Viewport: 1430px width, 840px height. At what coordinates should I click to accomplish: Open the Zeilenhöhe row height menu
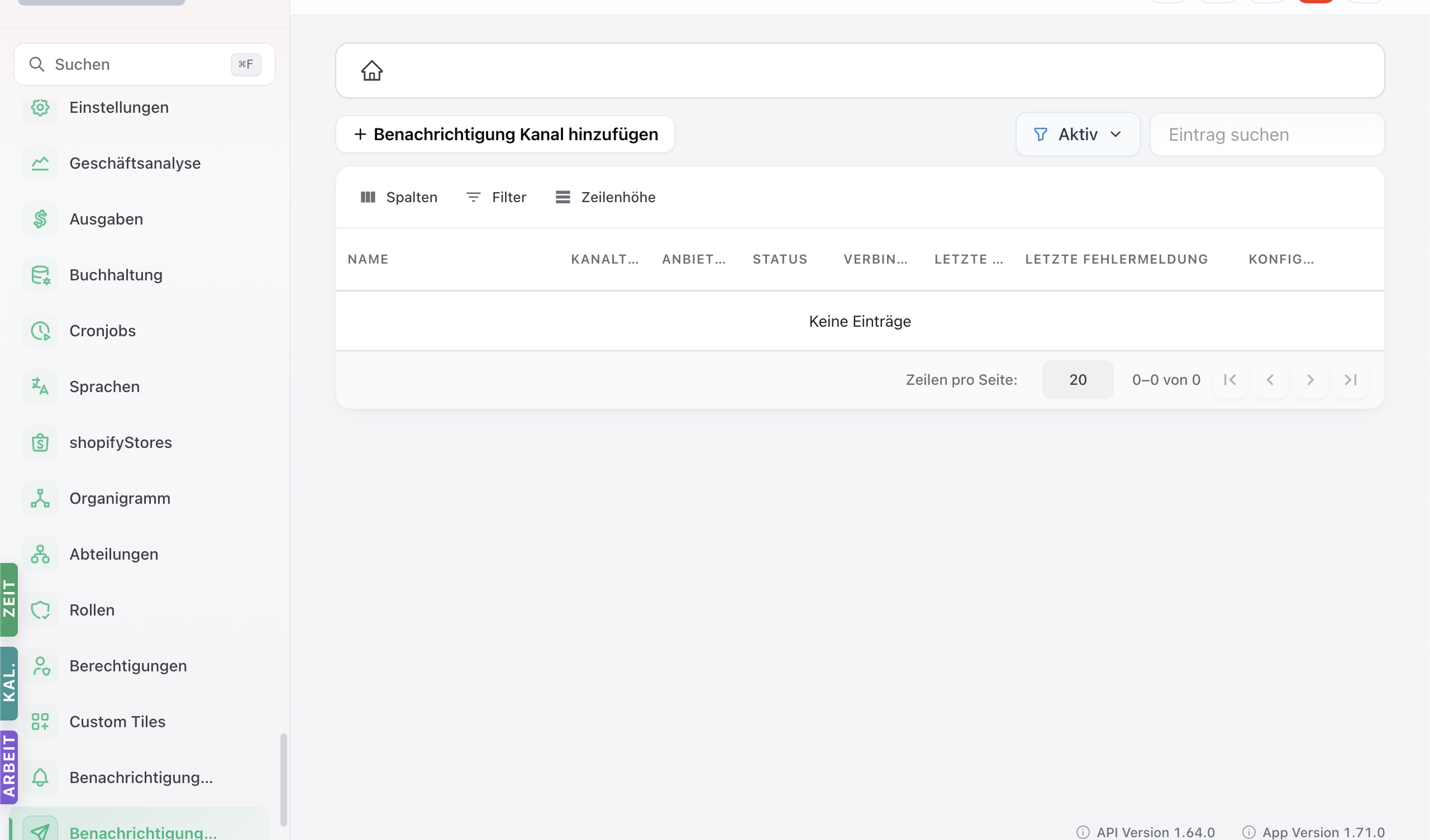(605, 197)
